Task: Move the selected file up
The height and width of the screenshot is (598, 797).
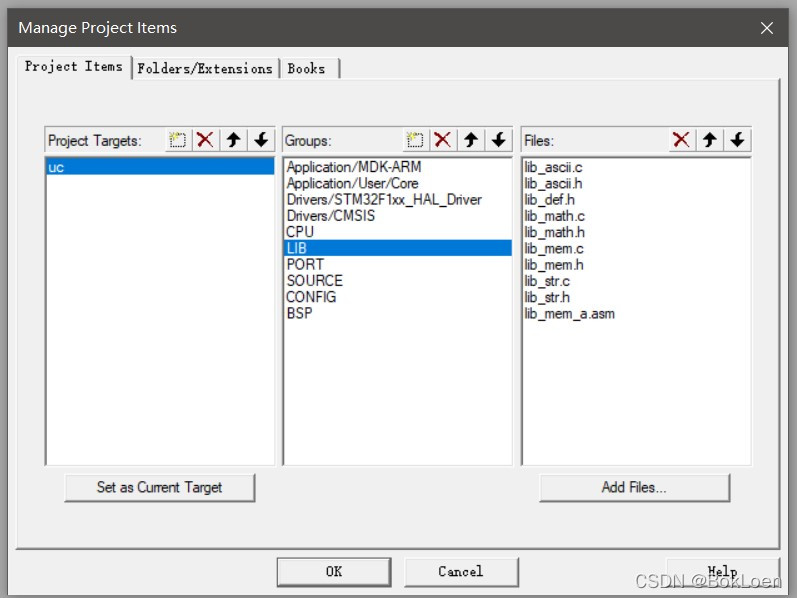Action: [x=710, y=139]
